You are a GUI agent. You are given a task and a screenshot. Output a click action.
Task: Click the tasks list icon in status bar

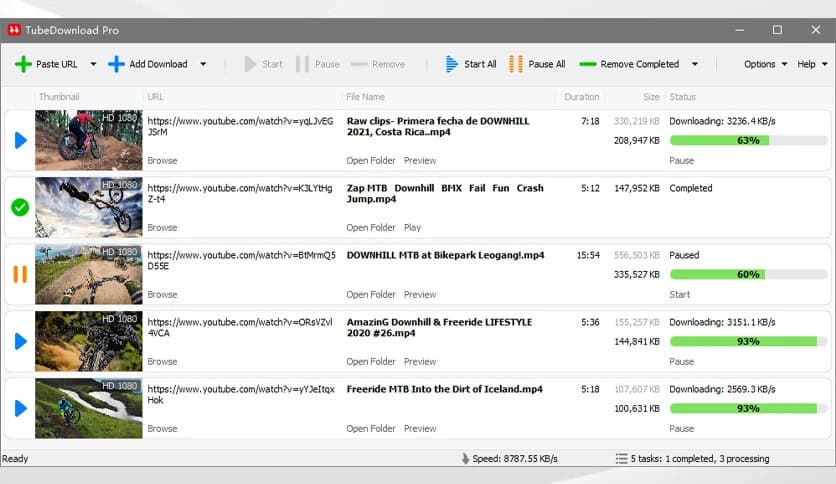[621, 458]
